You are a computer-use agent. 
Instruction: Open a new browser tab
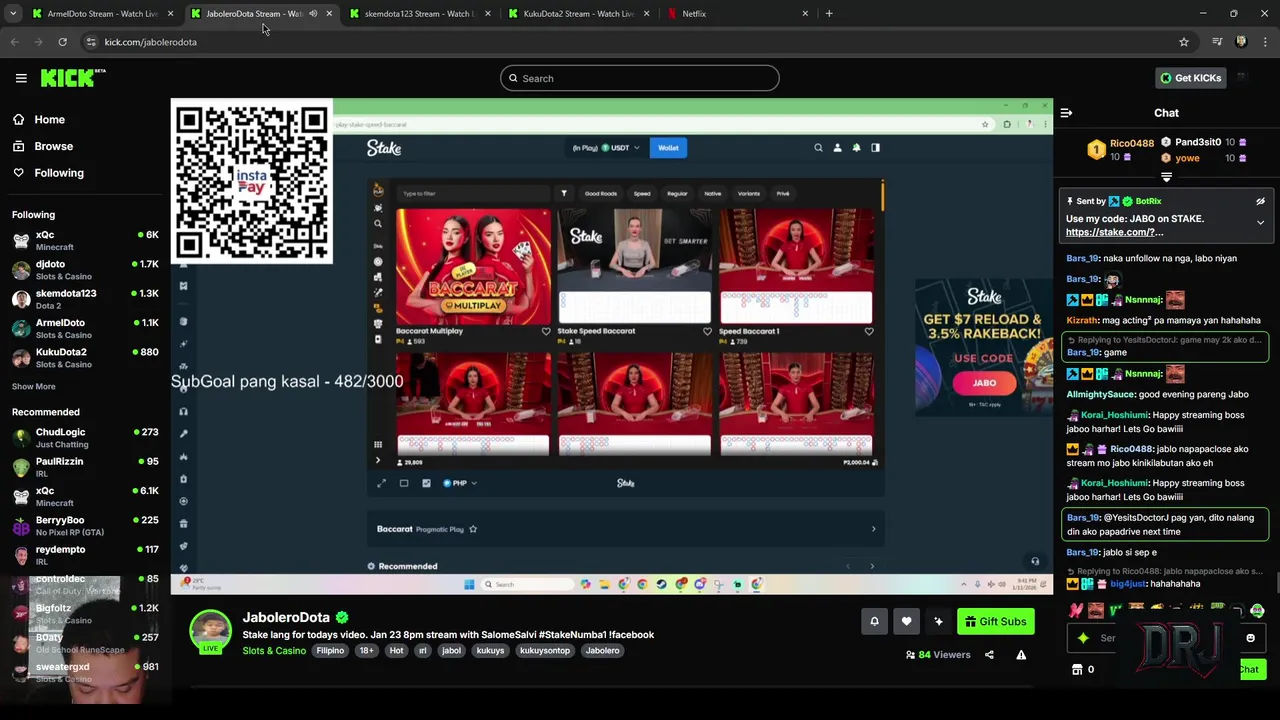[829, 14]
